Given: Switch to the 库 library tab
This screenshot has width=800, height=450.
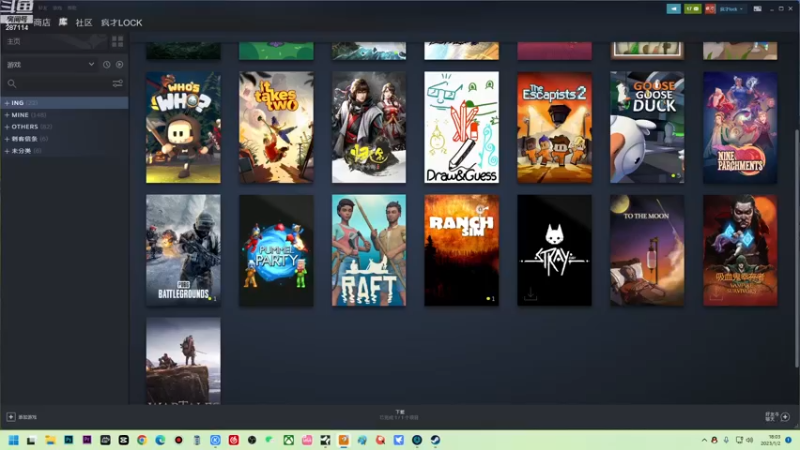Looking at the screenshot, I should click(63, 22).
